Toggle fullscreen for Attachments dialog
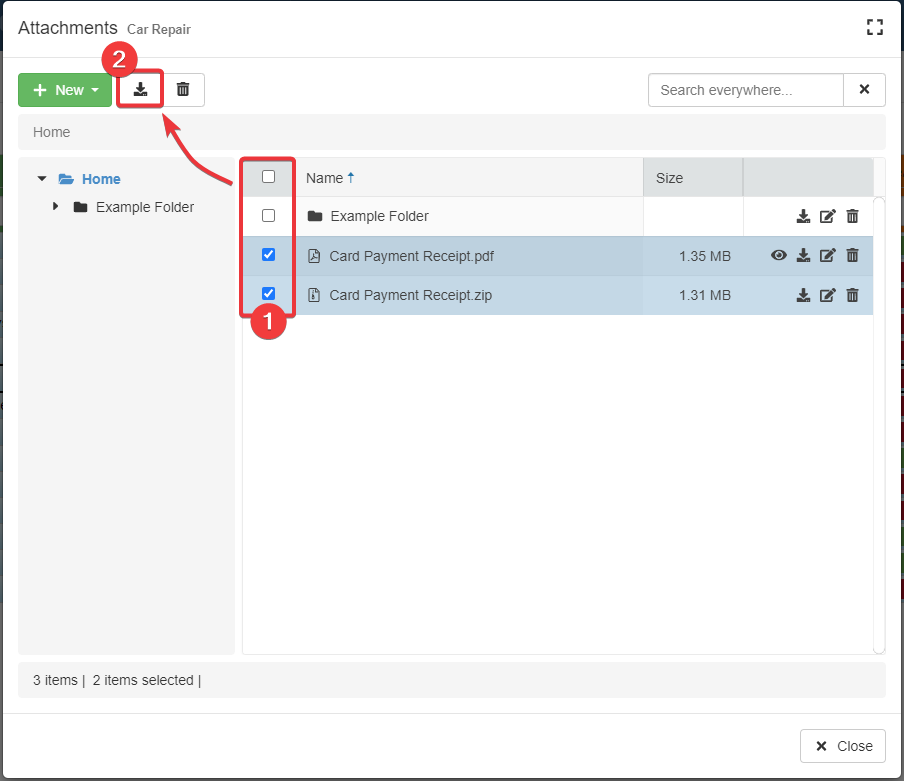The height and width of the screenshot is (781, 904). pyautogui.click(x=875, y=28)
